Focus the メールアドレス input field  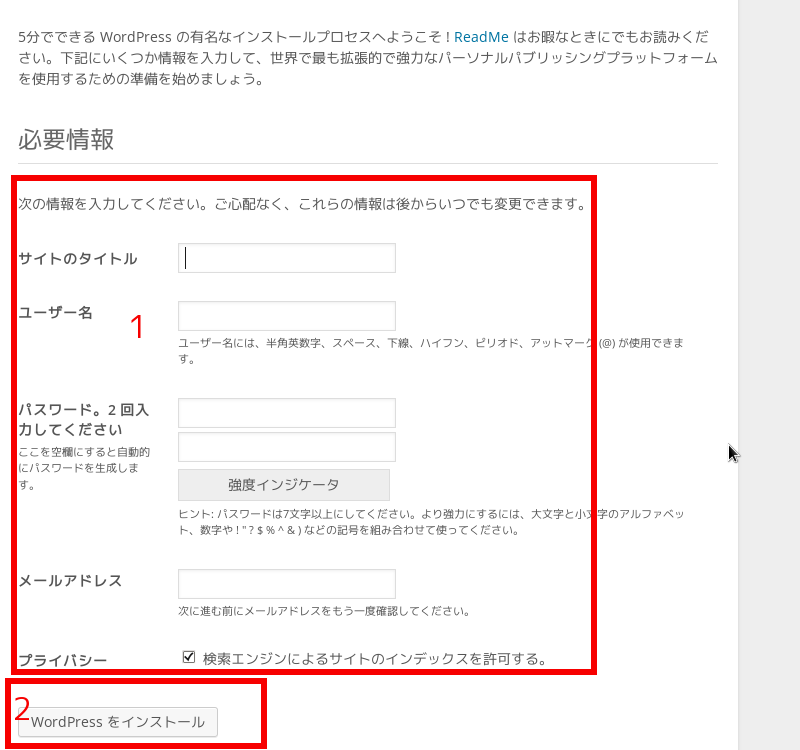(287, 584)
